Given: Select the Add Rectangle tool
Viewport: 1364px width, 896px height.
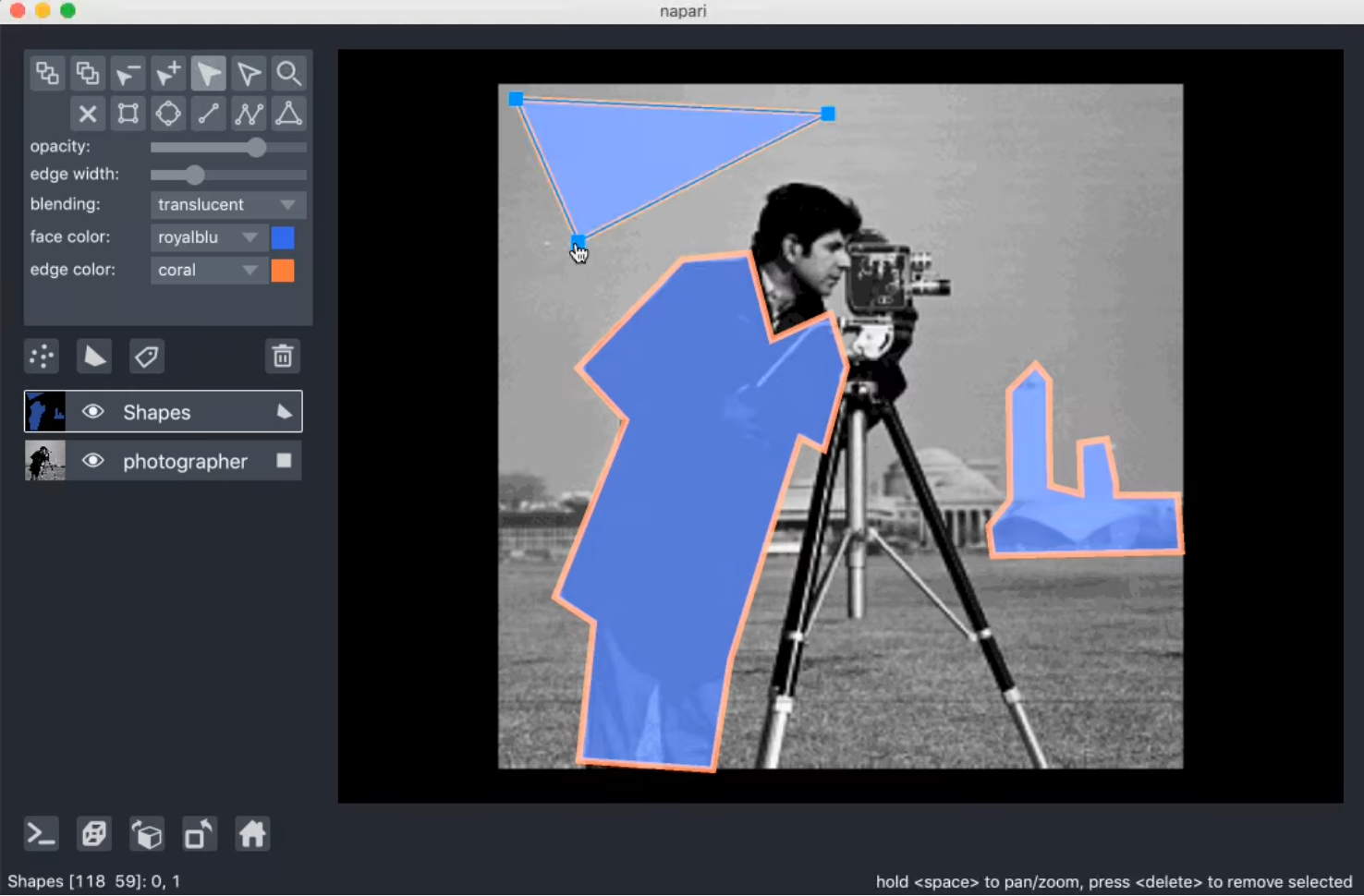Looking at the screenshot, I should click(128, 113).
